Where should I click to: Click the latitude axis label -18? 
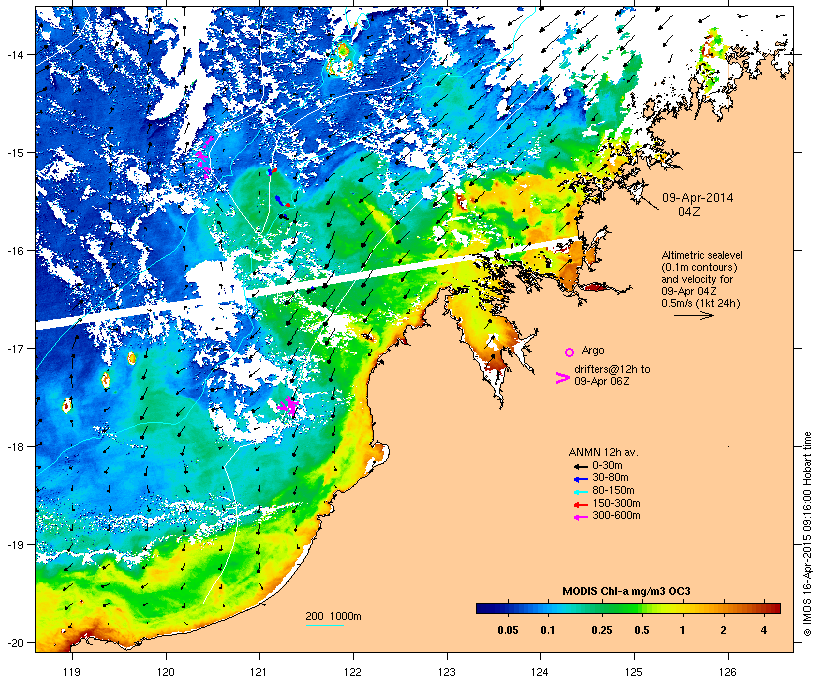pos(15,446)
